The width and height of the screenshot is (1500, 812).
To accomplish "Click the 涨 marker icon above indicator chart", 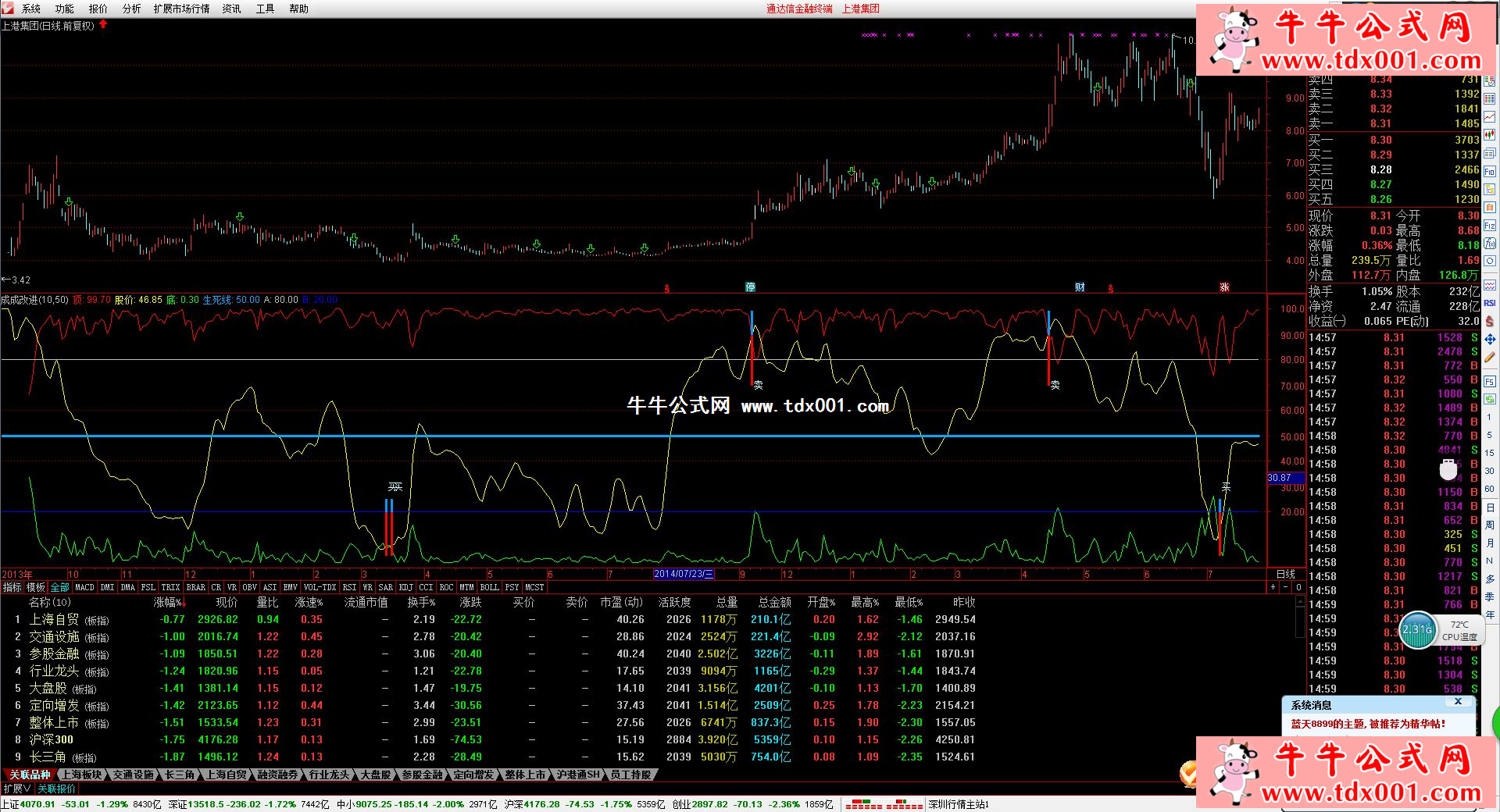I will click(1224, 287).
